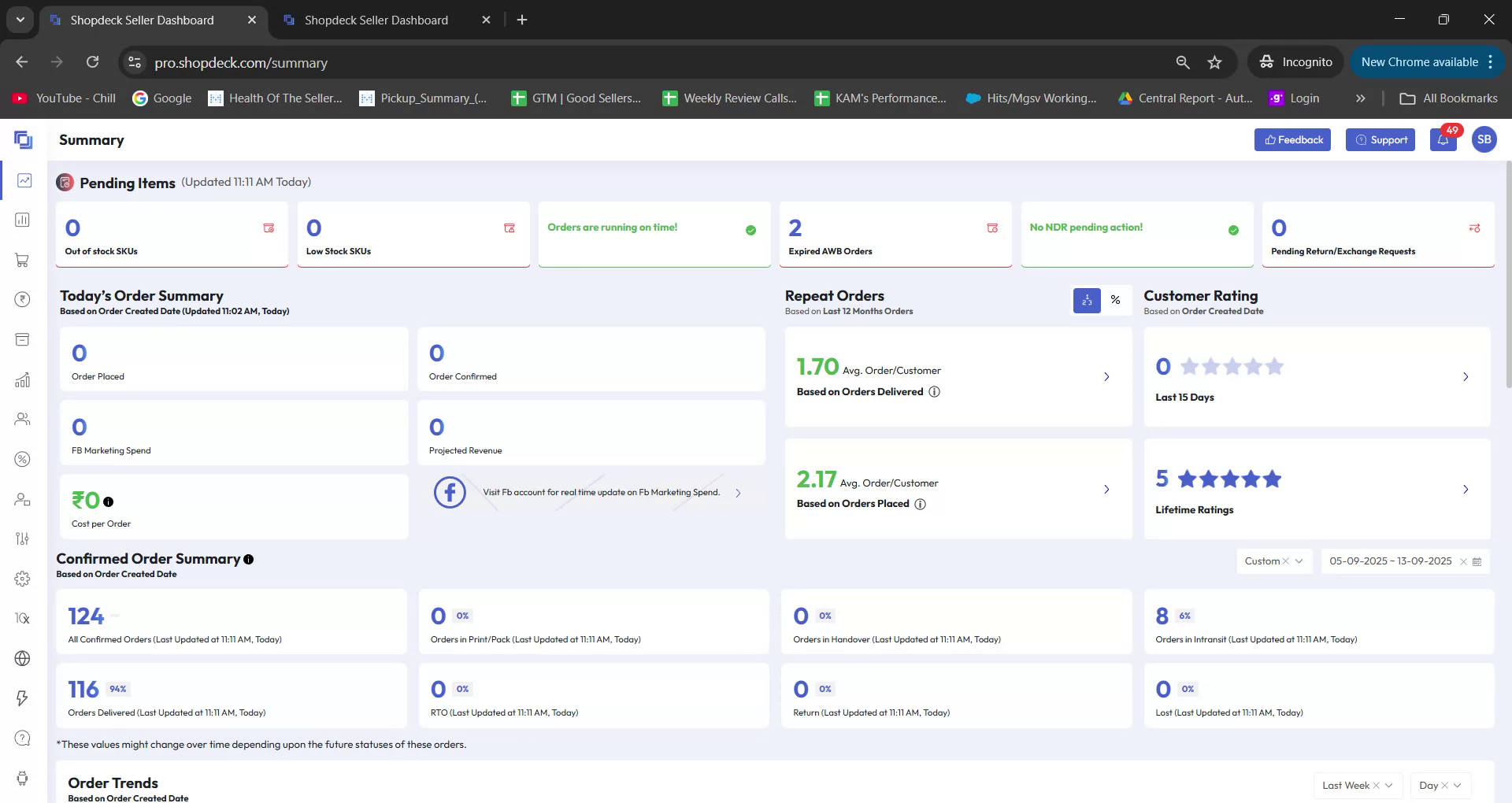Open the All Bookmarks menu
The width and height of the screenshot is (1512, 803).
coord(1449,98)
